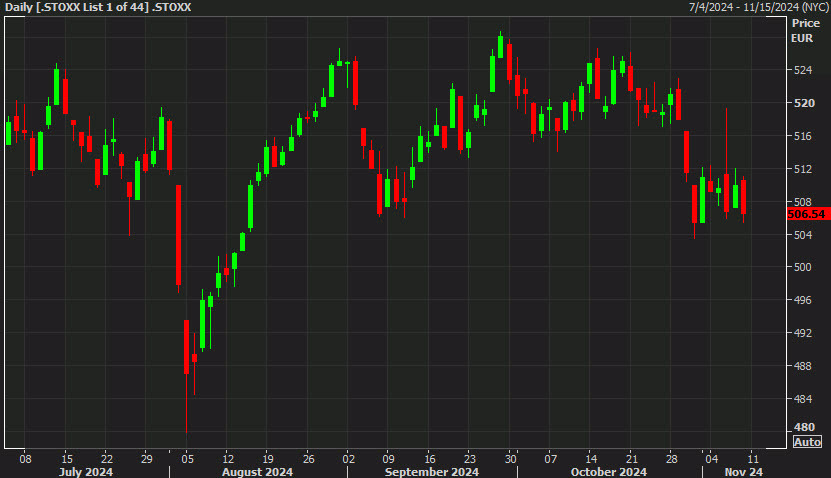This screenshot has width=831, height=478.
Task: Click the date tick '09' in September
Action: click(x=388, y=459)
